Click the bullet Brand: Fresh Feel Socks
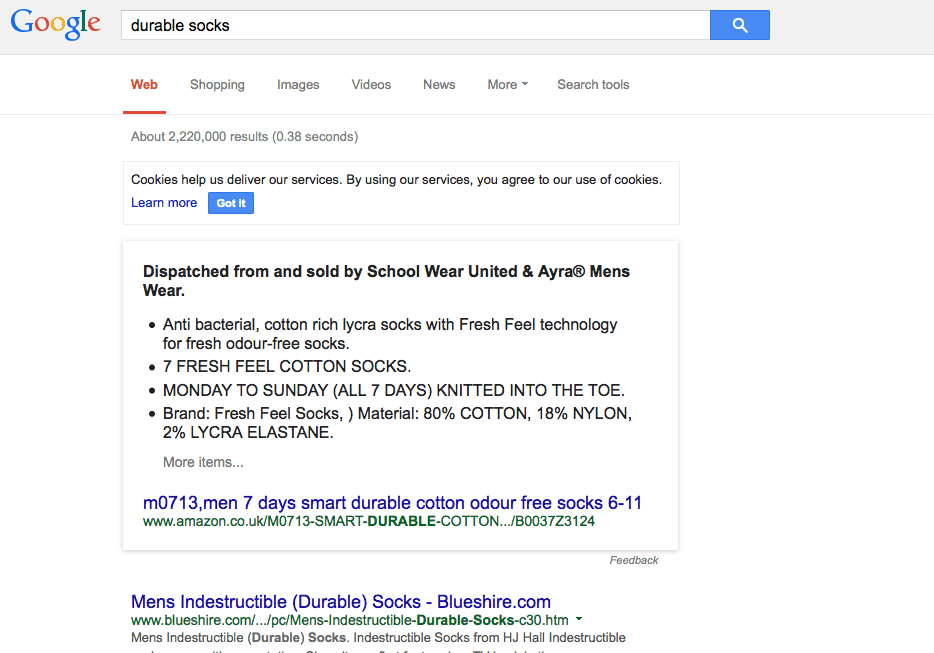This screenshot has width=934, height=653. (397, 422)
